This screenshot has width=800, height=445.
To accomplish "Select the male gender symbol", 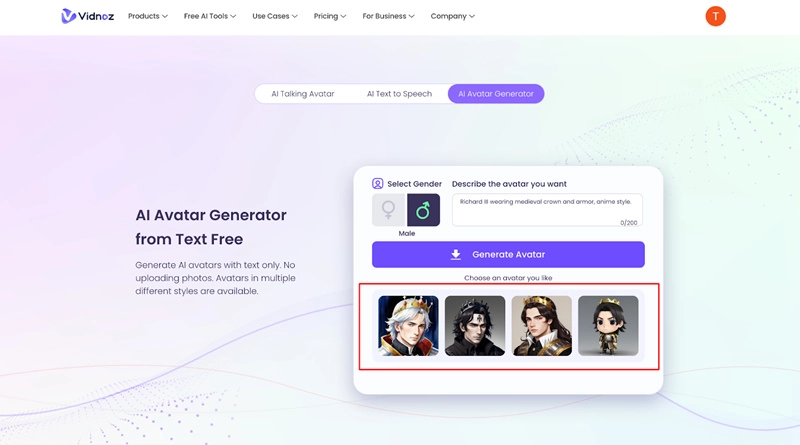I will pos(423,210).
